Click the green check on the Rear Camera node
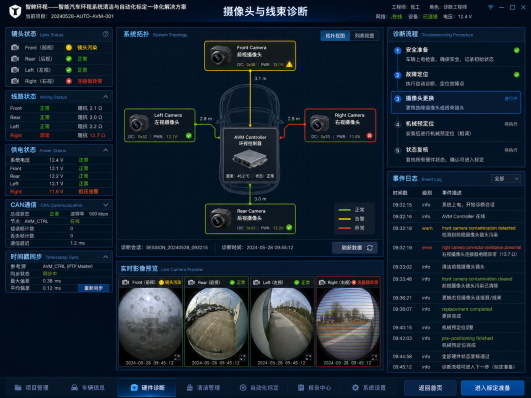 click(x=289, y=228)
